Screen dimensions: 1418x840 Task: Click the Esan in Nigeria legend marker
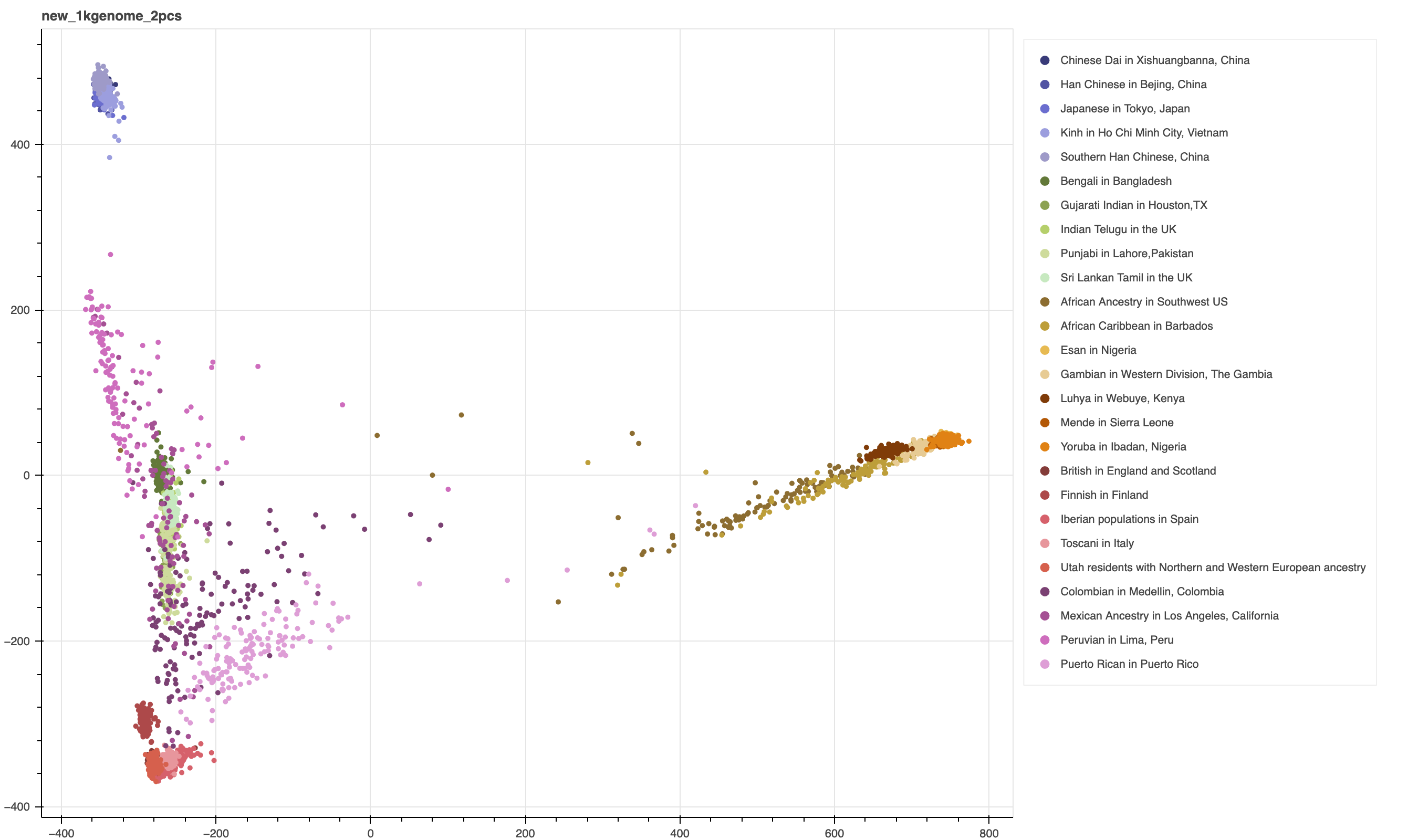click(x=1045, y=350)
